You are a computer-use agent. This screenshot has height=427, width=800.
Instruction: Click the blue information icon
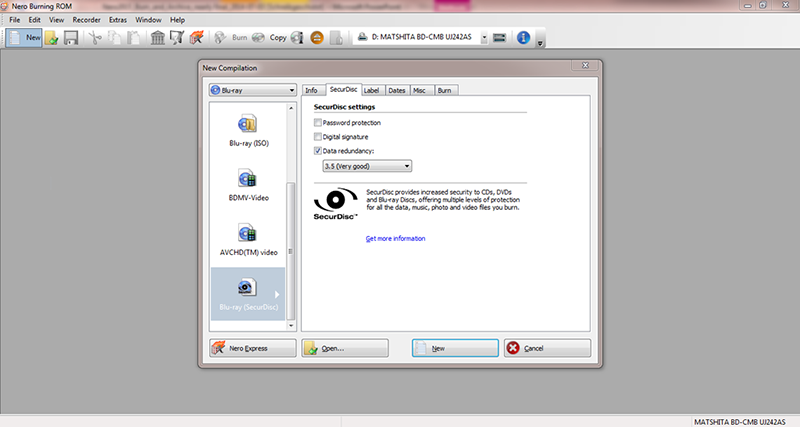point(523,38)
